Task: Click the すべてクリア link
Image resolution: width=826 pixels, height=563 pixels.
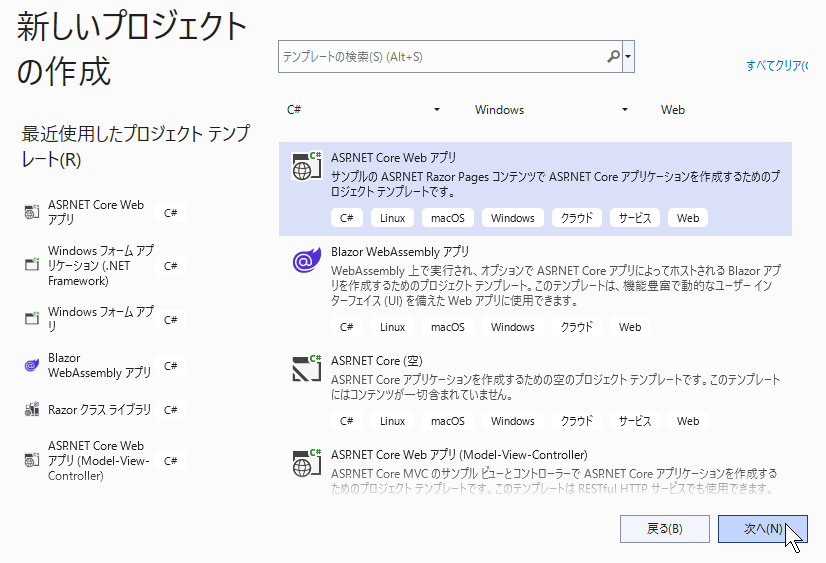Action: click(x=777, y=66)
